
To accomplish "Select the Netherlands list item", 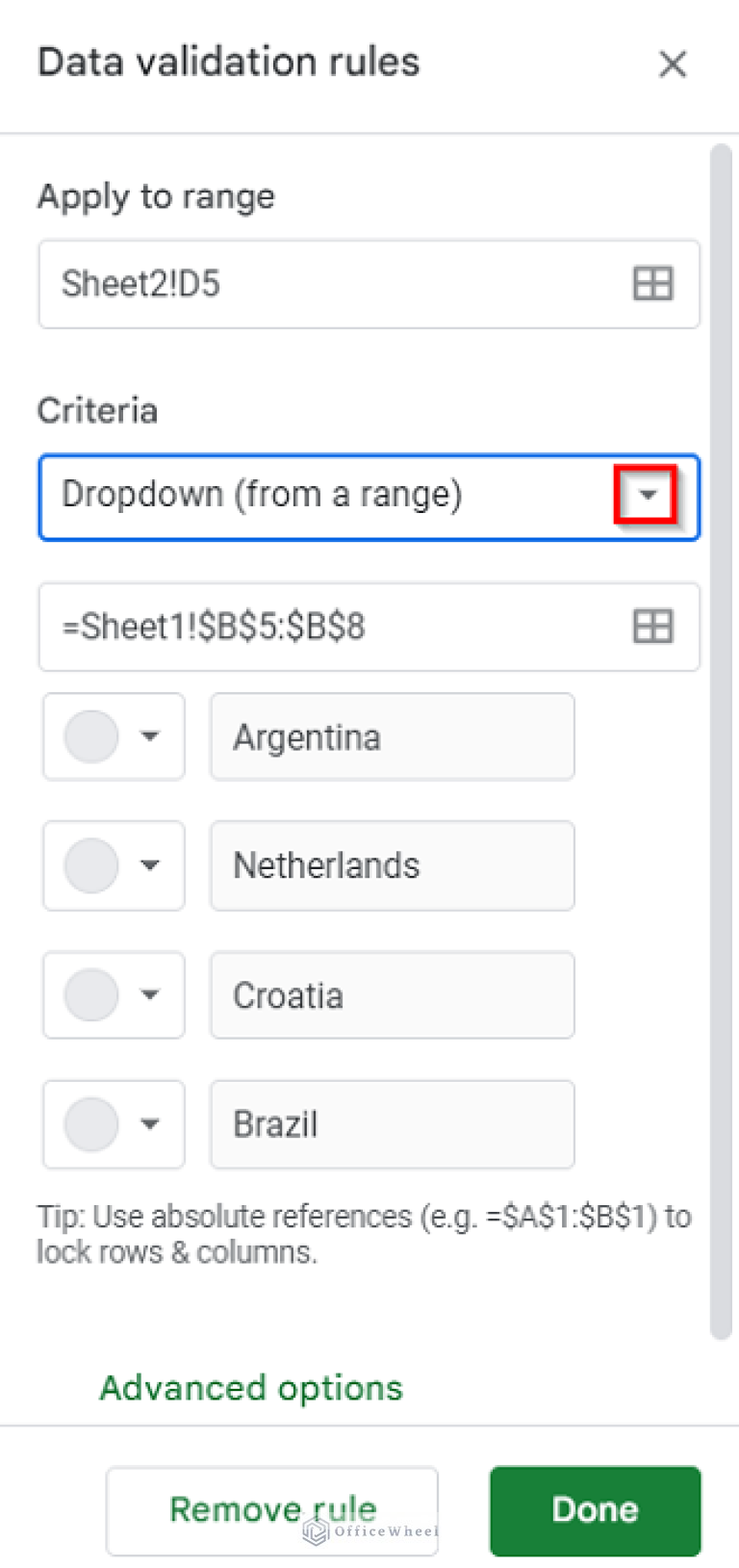I will click(391, 865).
